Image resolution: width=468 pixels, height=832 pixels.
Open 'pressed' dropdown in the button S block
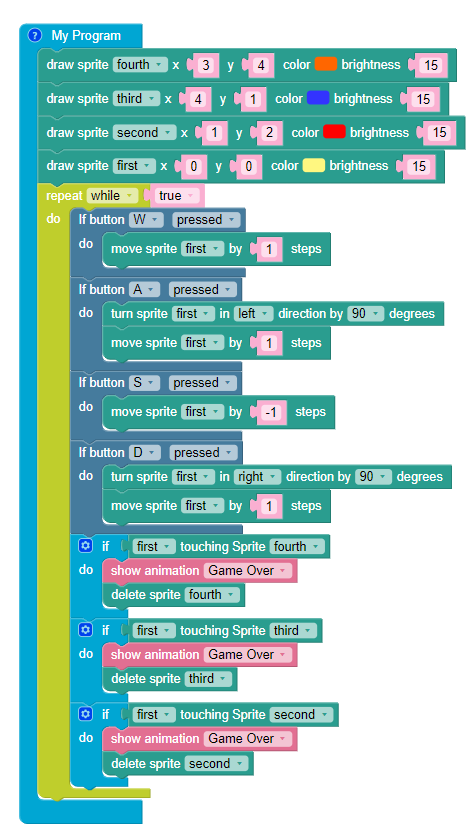tap(203, 383)
